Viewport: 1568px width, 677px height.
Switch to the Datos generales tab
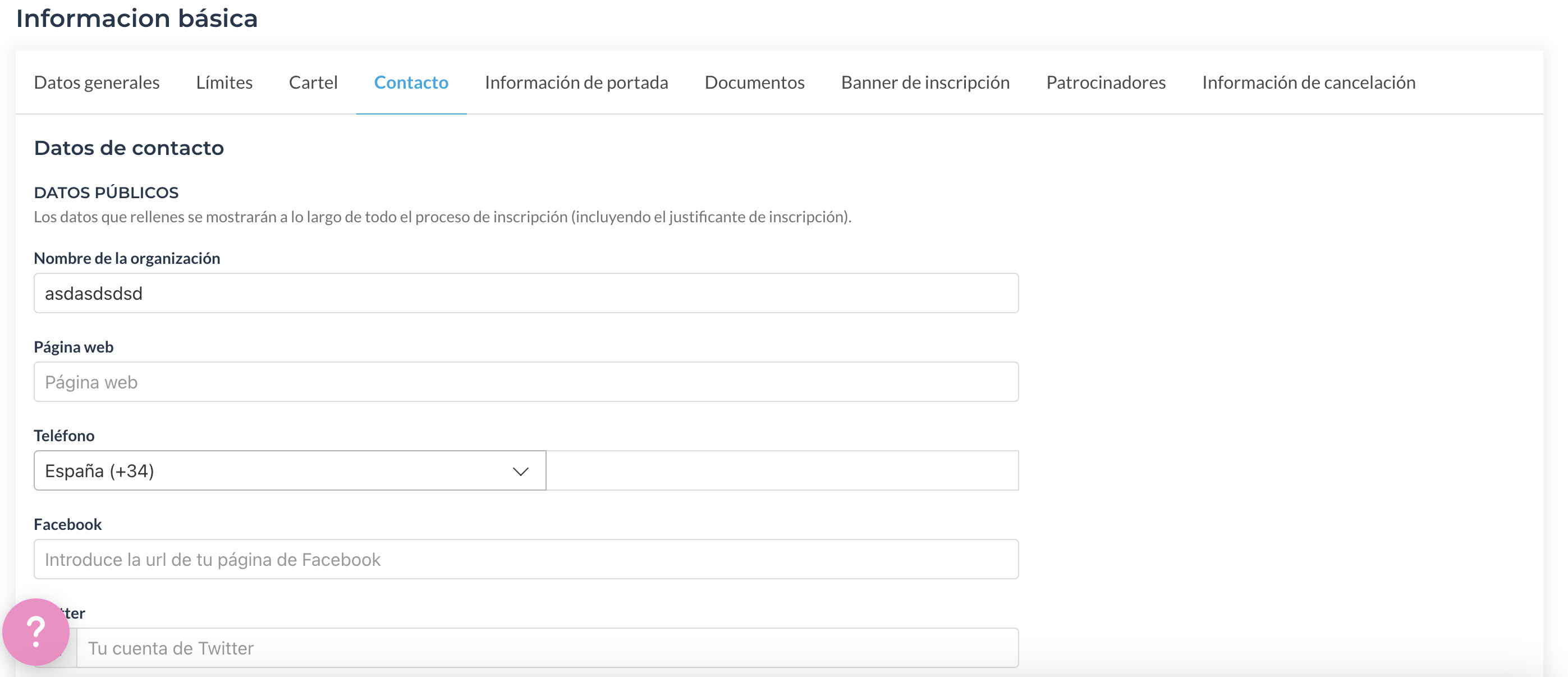coord(97,82)
